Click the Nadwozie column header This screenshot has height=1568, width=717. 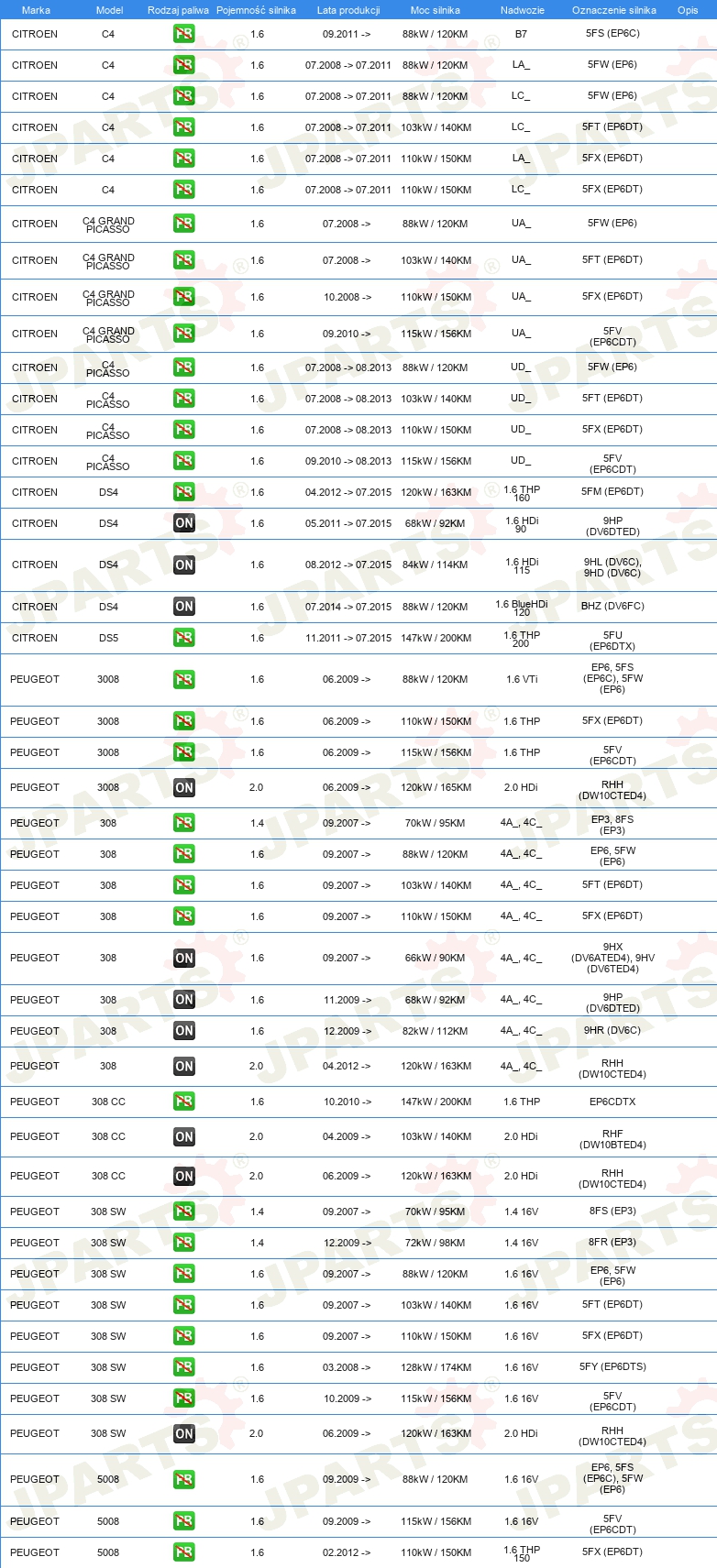(523, 10)
